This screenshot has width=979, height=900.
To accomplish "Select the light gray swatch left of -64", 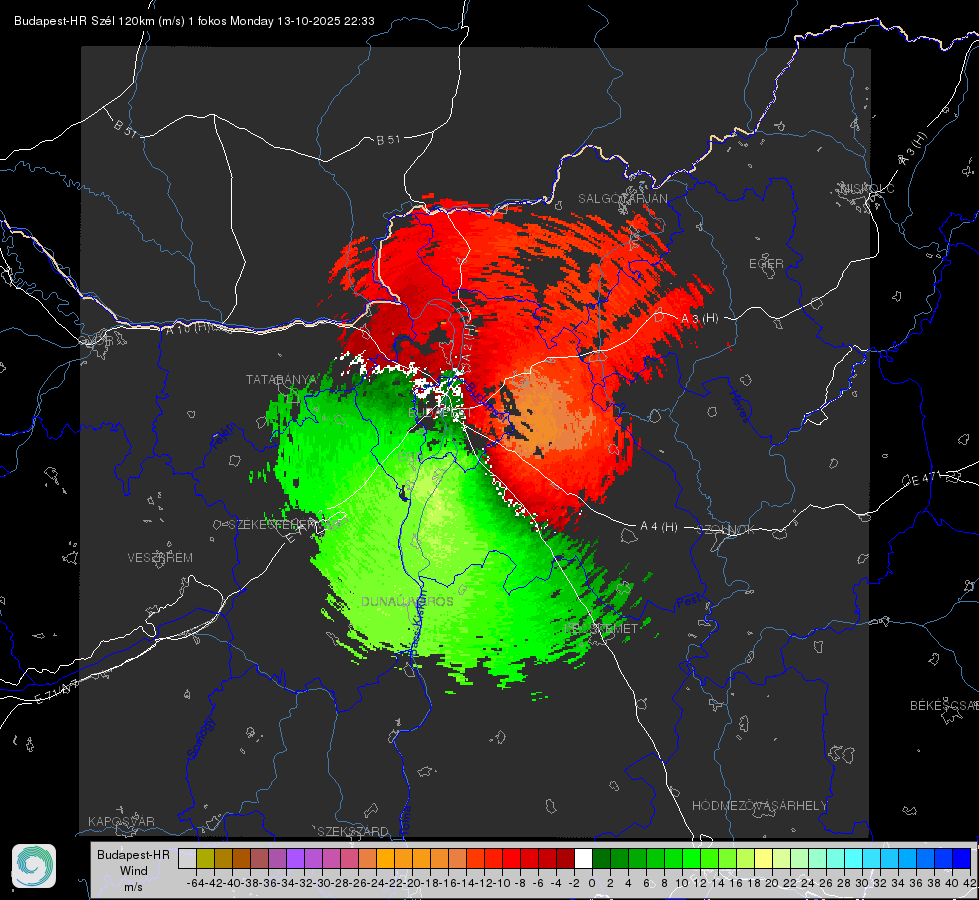I will tap(187, 859).
